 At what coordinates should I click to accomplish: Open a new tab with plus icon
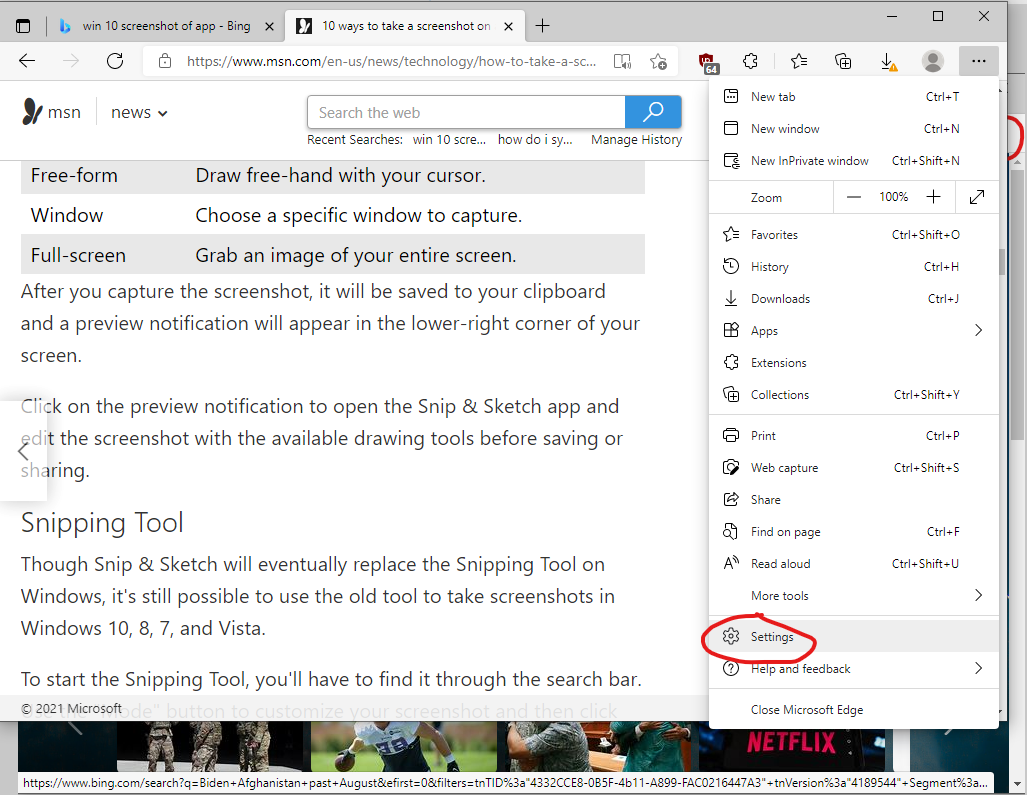[542, 26]
